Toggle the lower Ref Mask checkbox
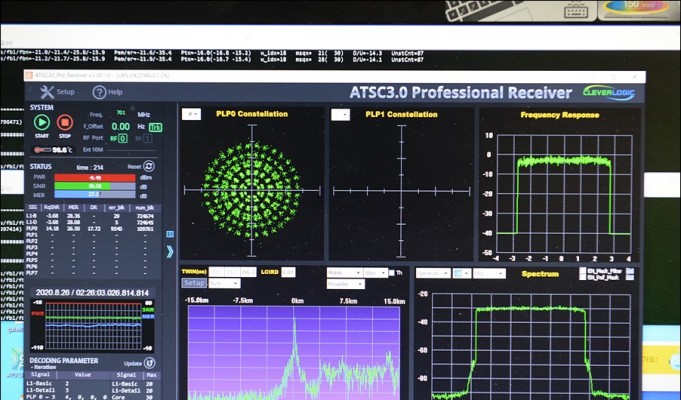This screenshot has width=681, height=400. 583,277
